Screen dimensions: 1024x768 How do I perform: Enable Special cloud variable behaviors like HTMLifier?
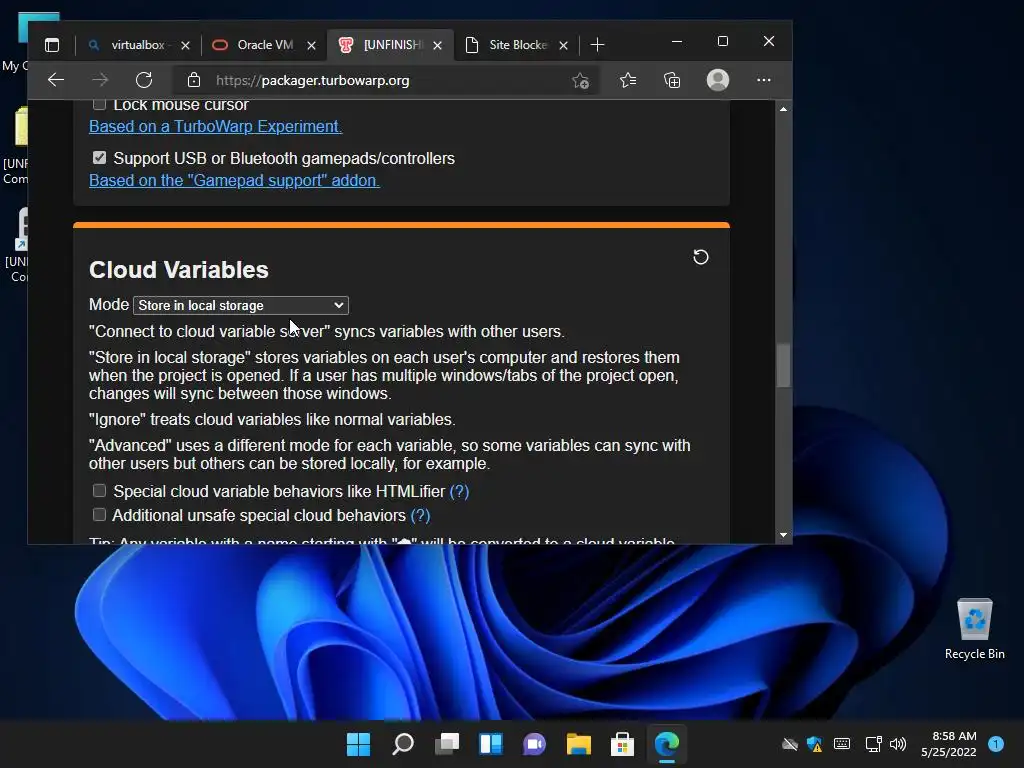(x=99, y=490)
